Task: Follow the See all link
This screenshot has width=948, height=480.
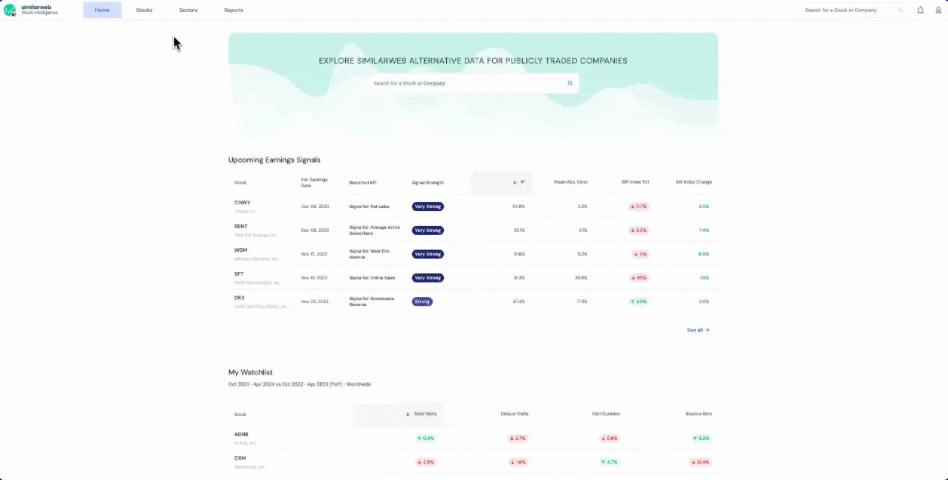Action: pyautogui.click(x=698, y=330)
